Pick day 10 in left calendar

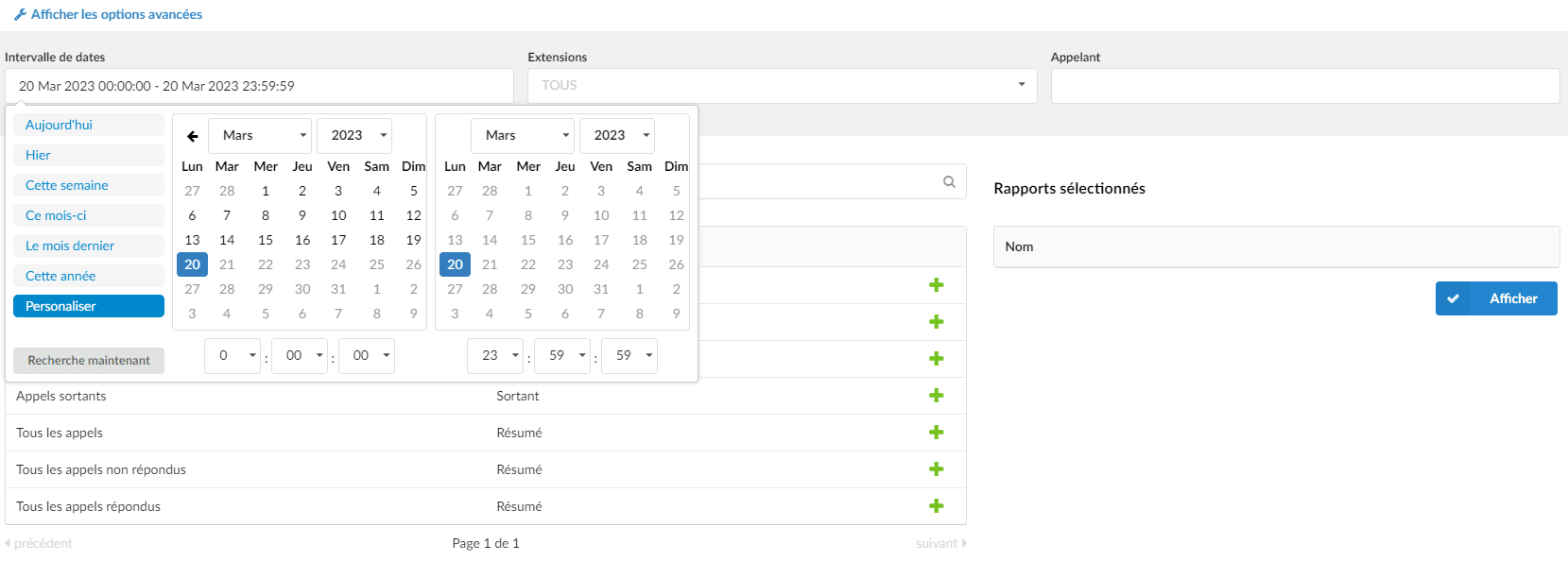[x=338, y=215]
